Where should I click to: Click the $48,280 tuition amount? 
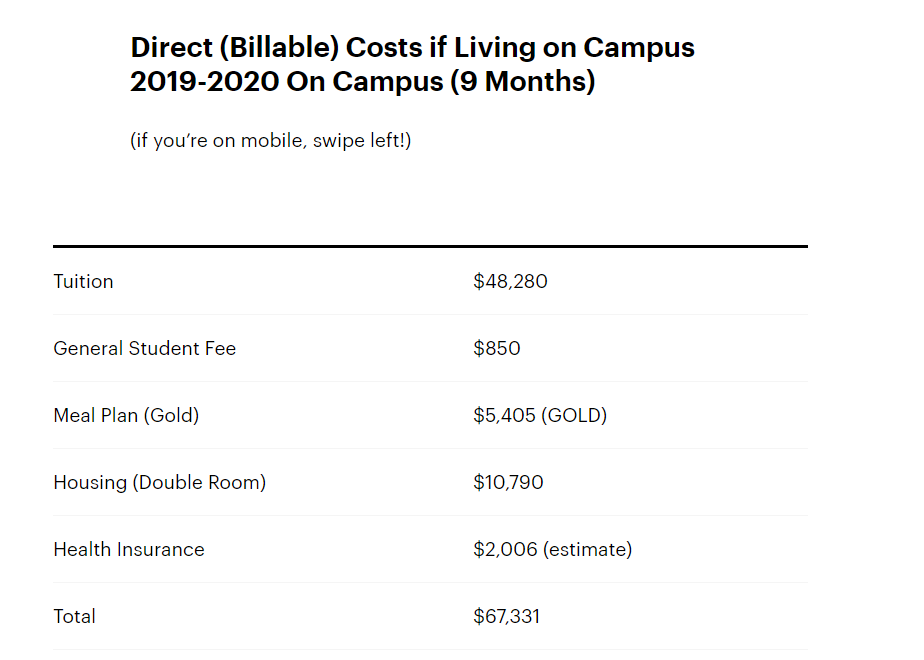click(510, 281)
